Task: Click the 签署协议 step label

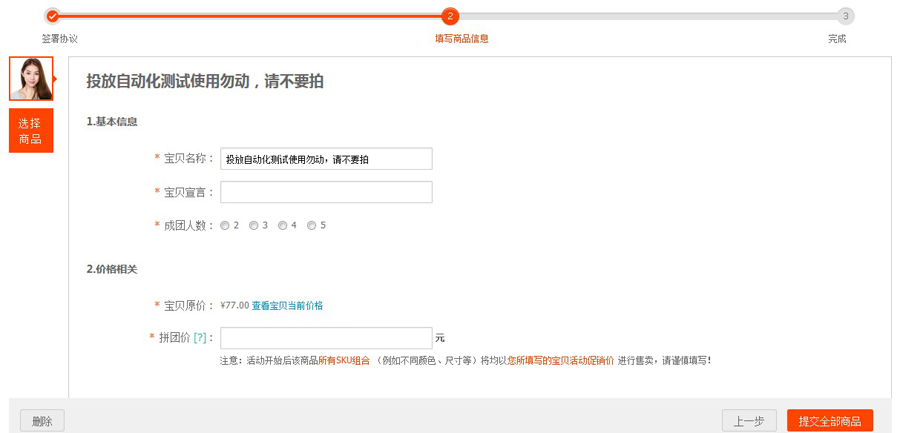Action: click(60, 39)
